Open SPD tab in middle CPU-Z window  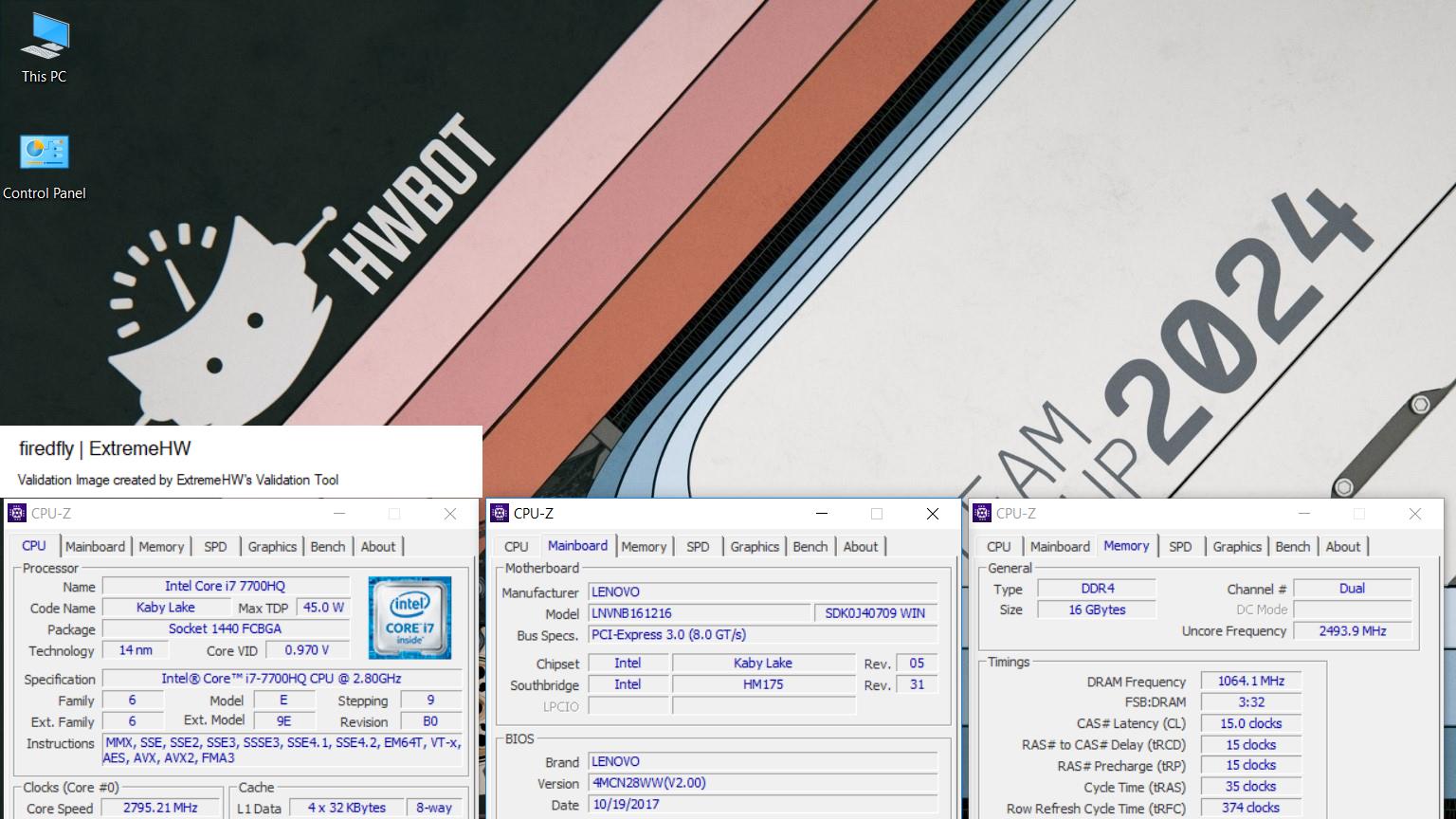click(698, 547)
